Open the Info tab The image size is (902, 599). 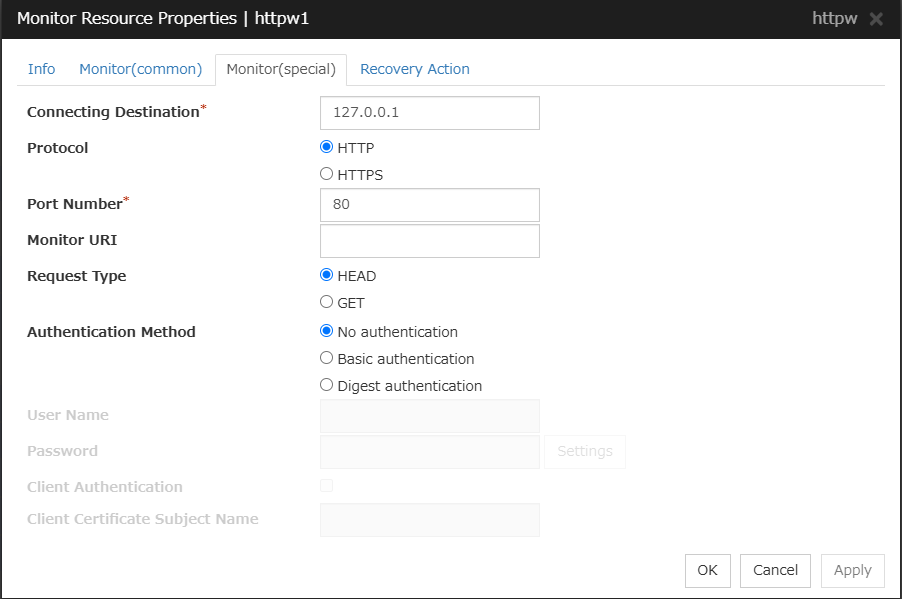[41, 69]
